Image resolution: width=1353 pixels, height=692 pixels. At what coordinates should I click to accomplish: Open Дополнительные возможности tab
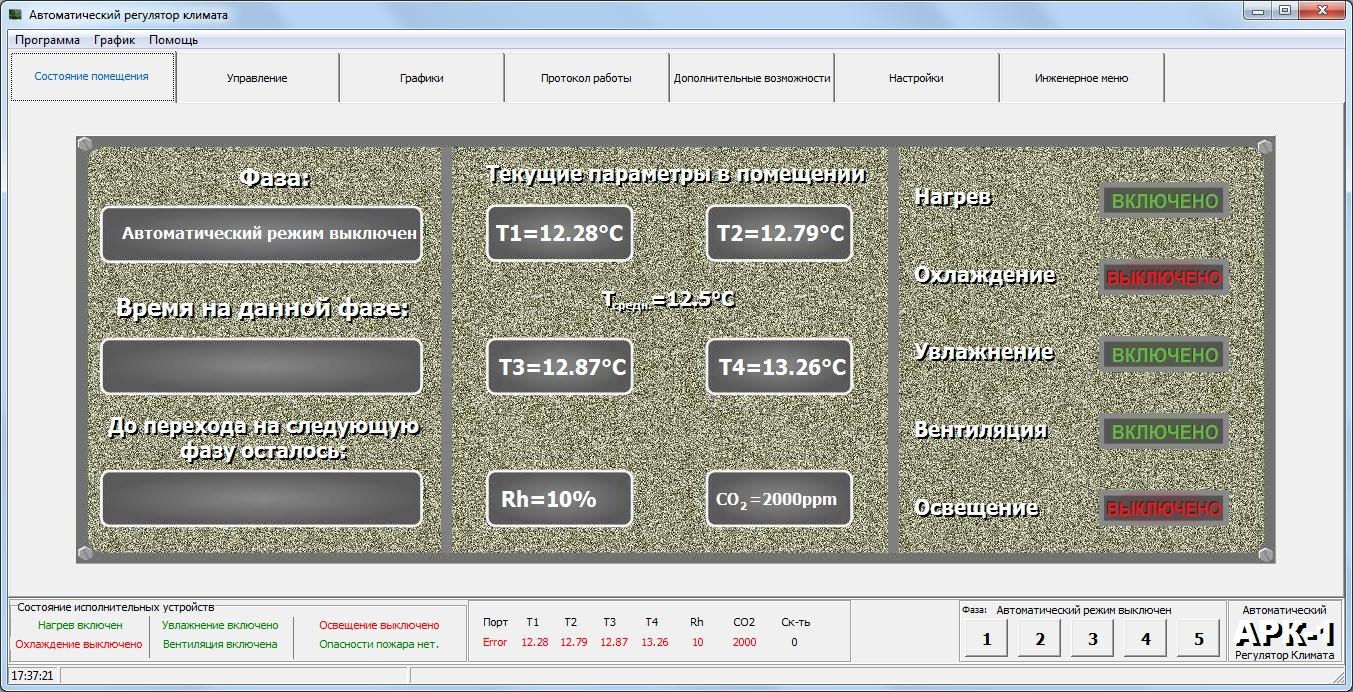coord(752,78)
